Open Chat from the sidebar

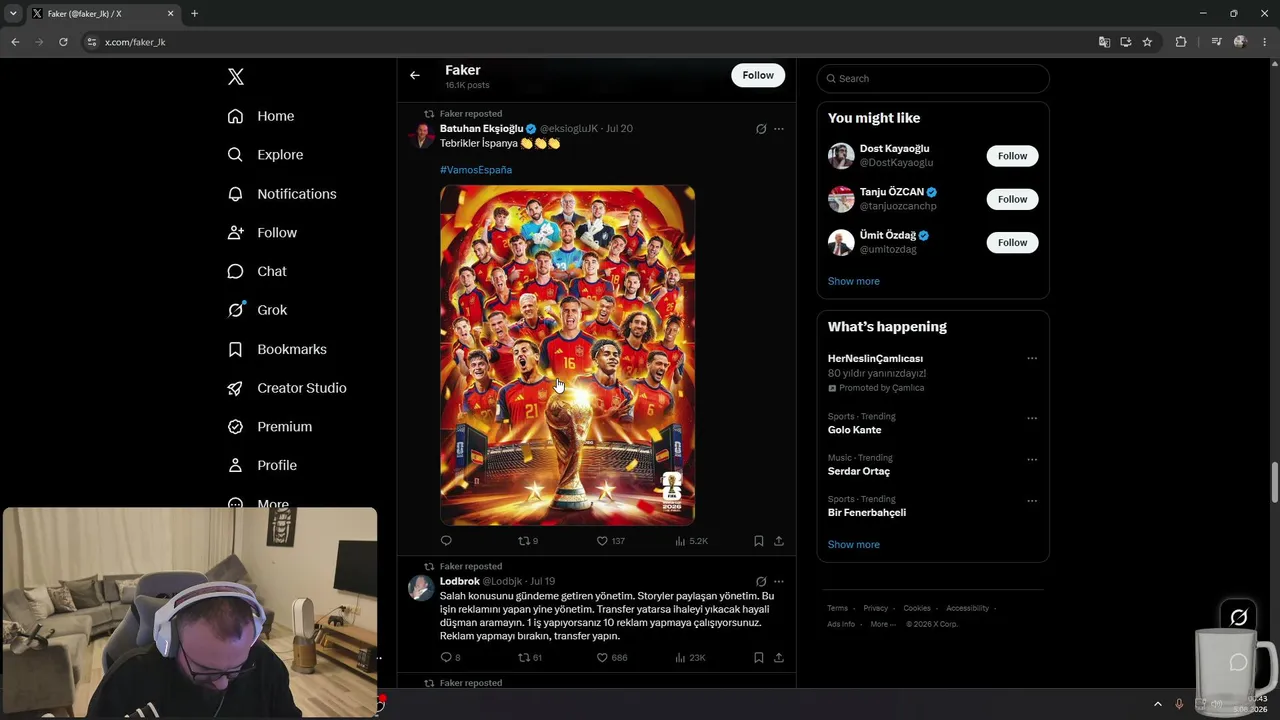(257, 271)
